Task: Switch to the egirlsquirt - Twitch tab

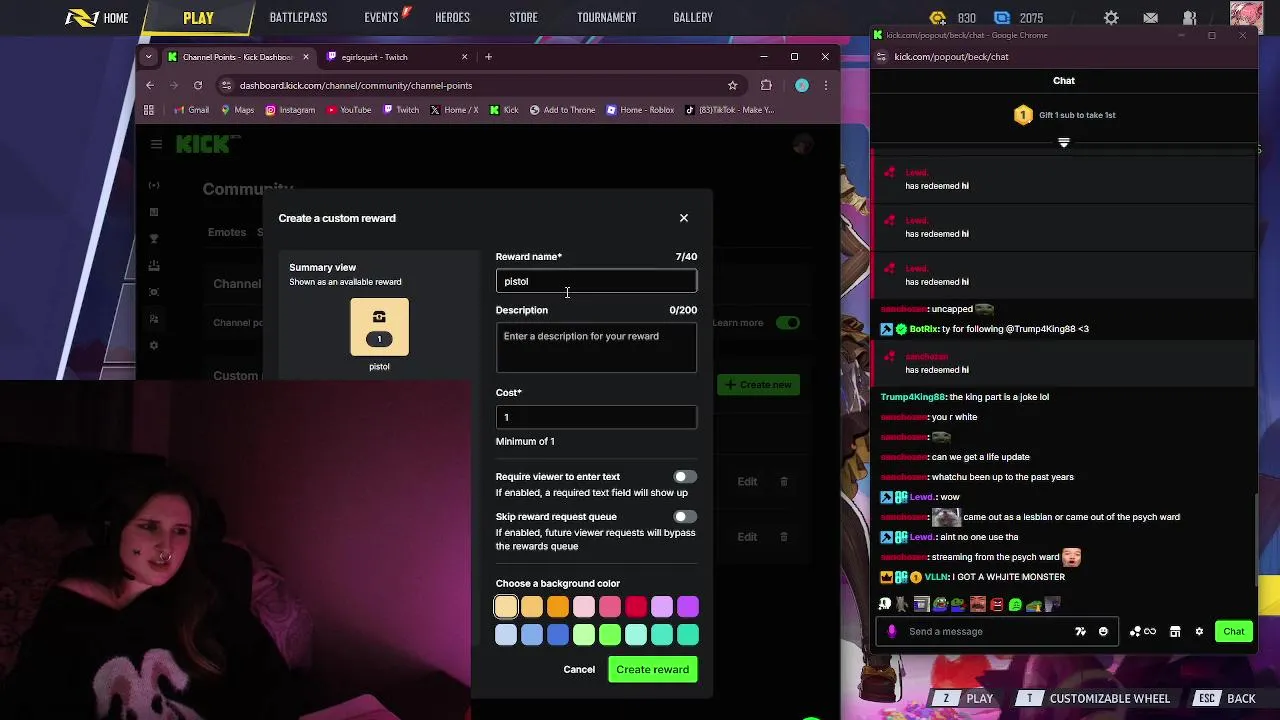Action: [397, 57]
